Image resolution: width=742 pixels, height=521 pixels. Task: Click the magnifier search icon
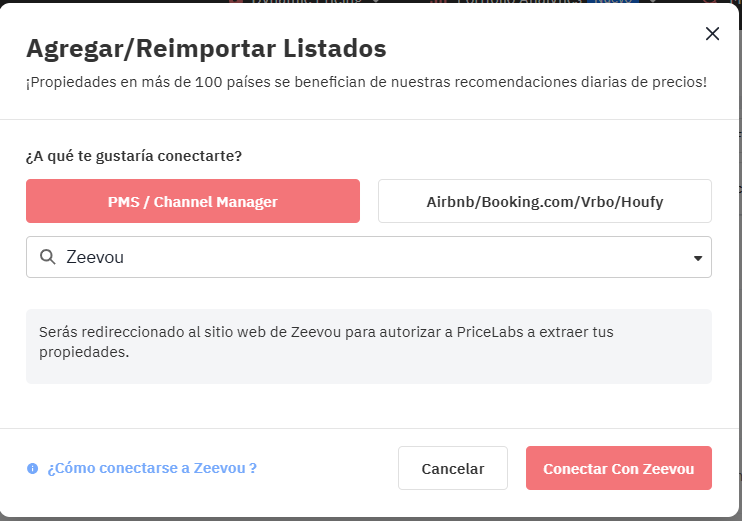point(47,257)
